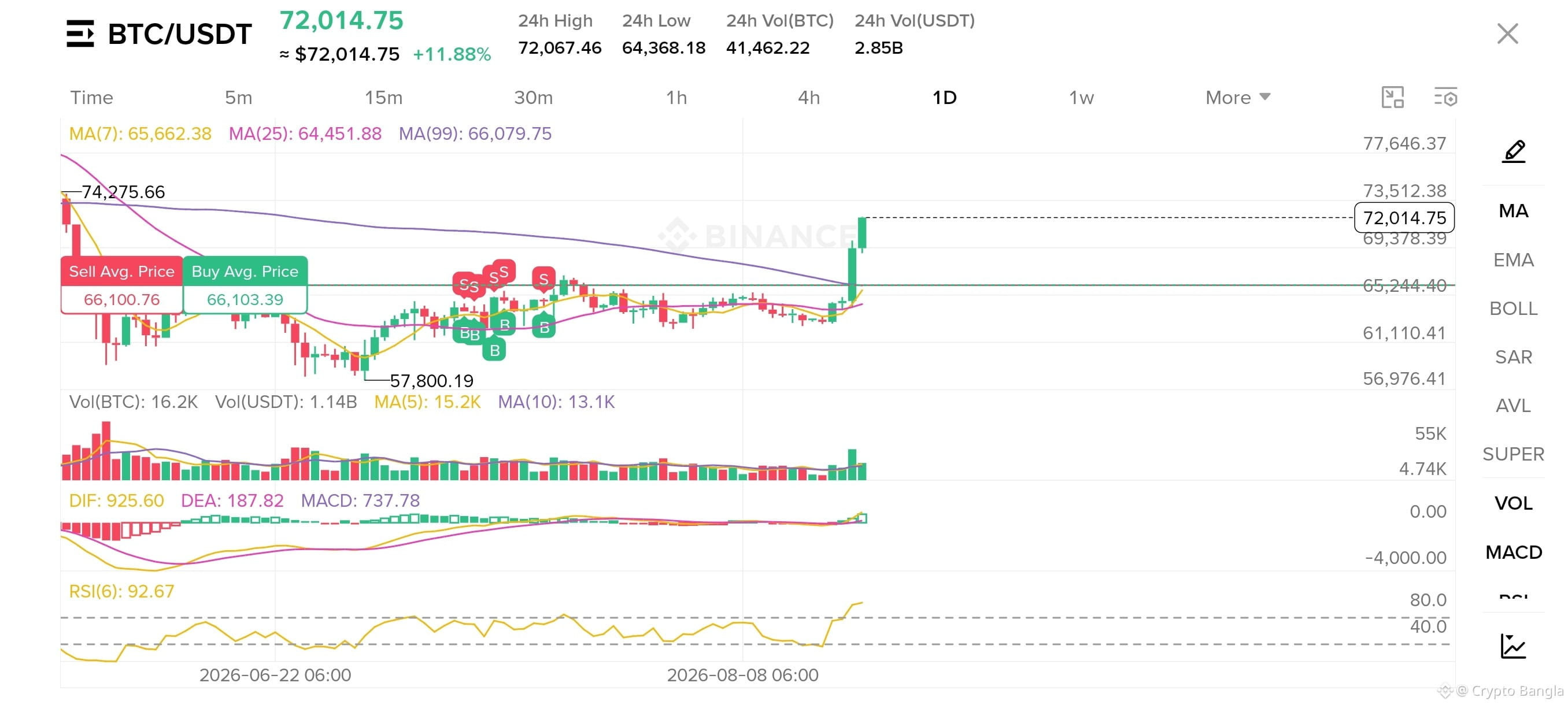Click the RSI(6): 92.67 legend

click(121, 591)
